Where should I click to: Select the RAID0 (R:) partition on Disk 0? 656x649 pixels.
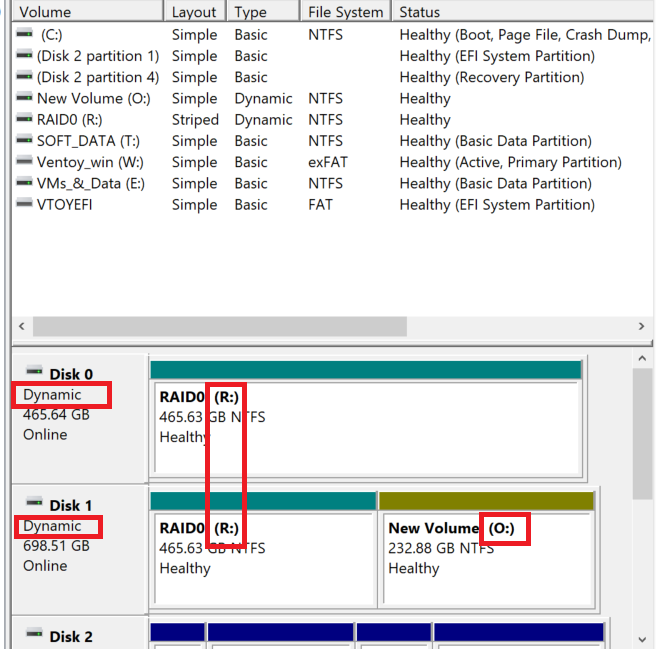click(x=366, y=427)
